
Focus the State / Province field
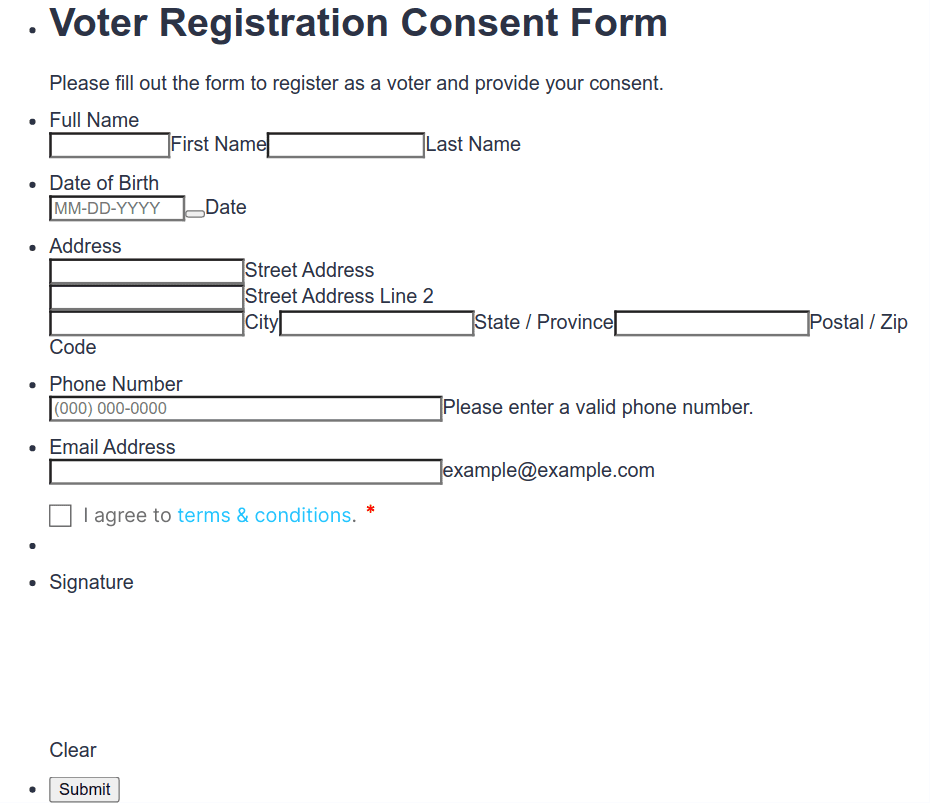(x=377, y=324)
